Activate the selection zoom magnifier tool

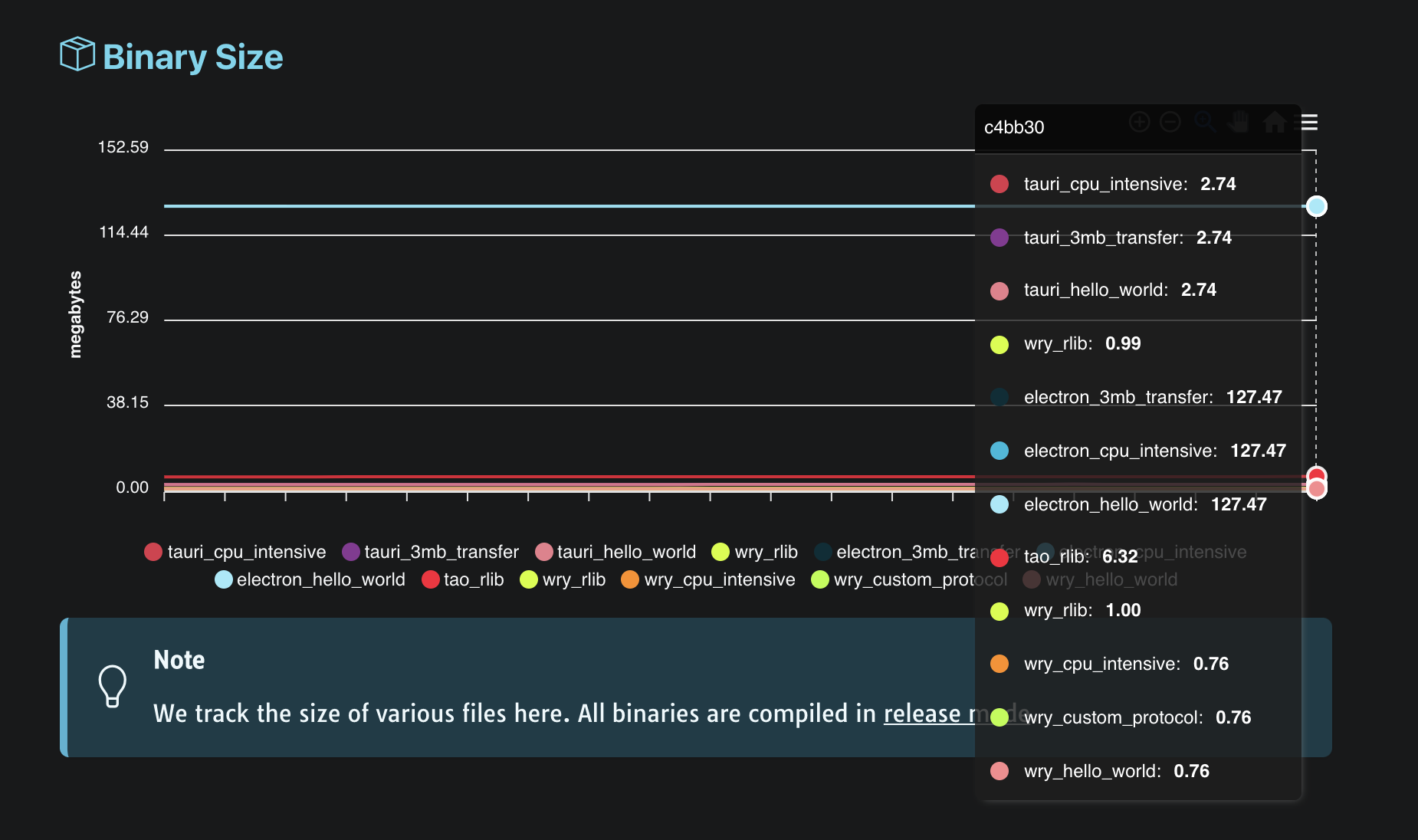coord(1204,122)
